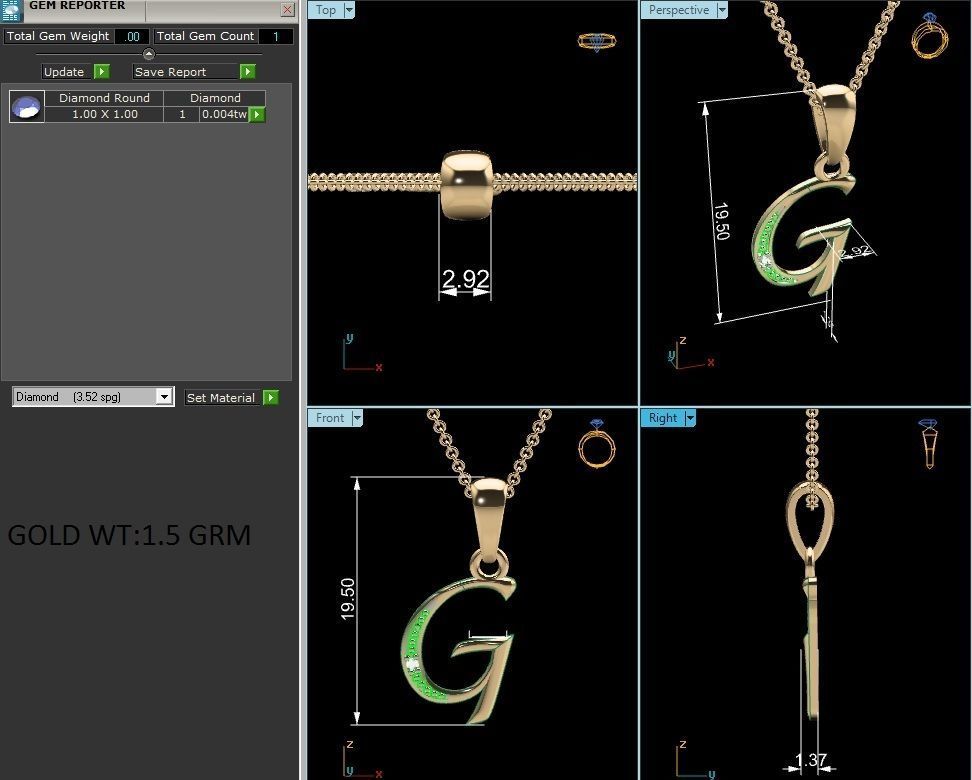Click the 1.37 dimension in Right viewport
Image resolution: width=972 pixels, height=780 pixels.
tap(811, 760)
